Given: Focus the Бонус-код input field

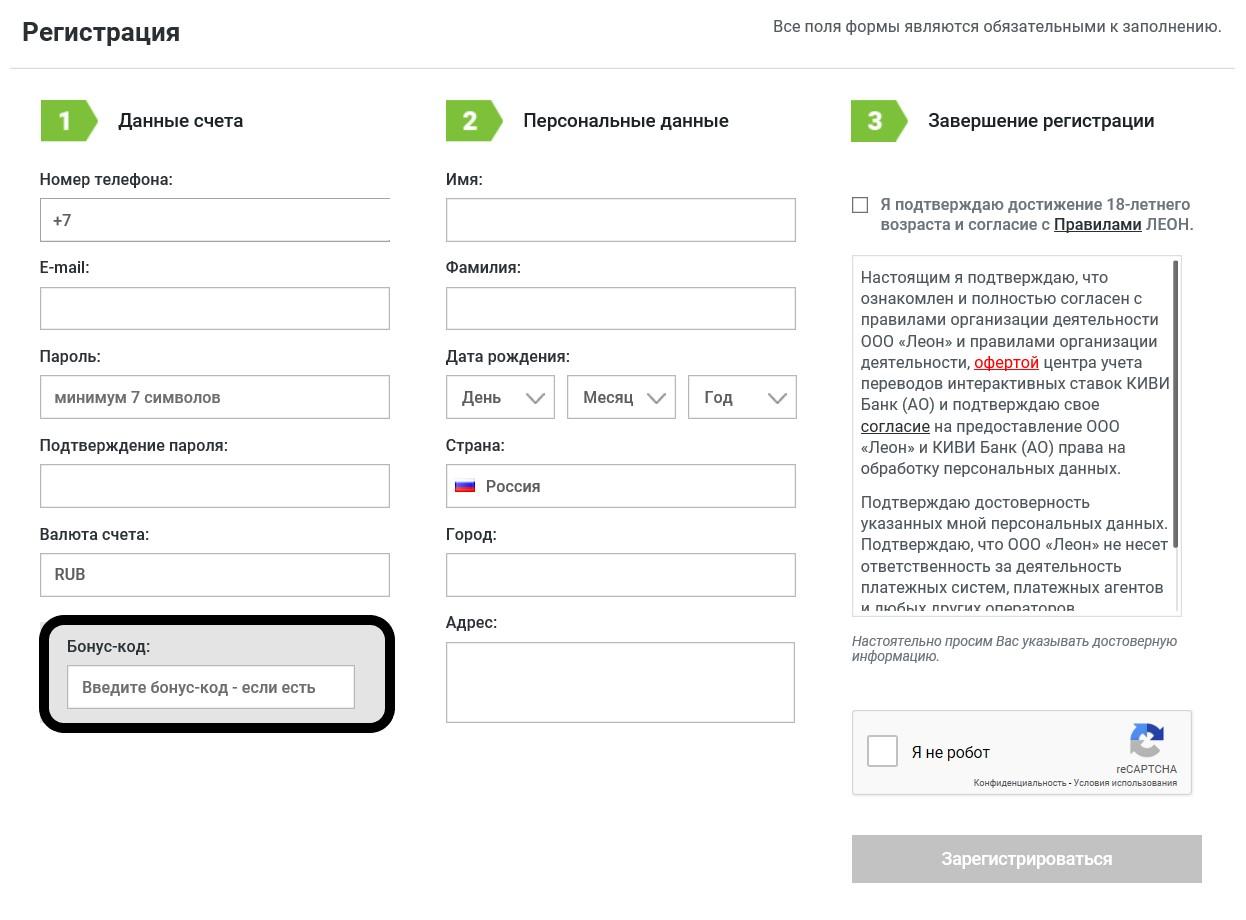Looking at the screenshot, I should pyautogui.click(x=211, y=687).
